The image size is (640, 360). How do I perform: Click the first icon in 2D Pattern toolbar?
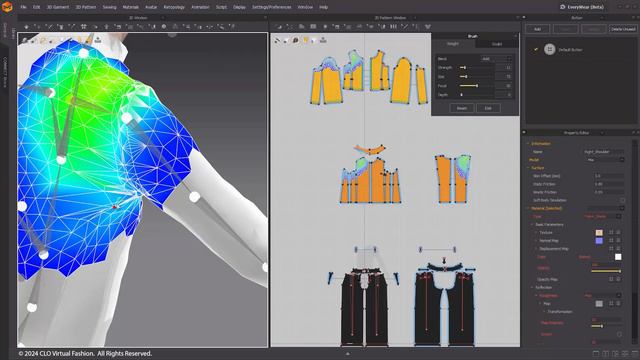click(x=279, y=27)
